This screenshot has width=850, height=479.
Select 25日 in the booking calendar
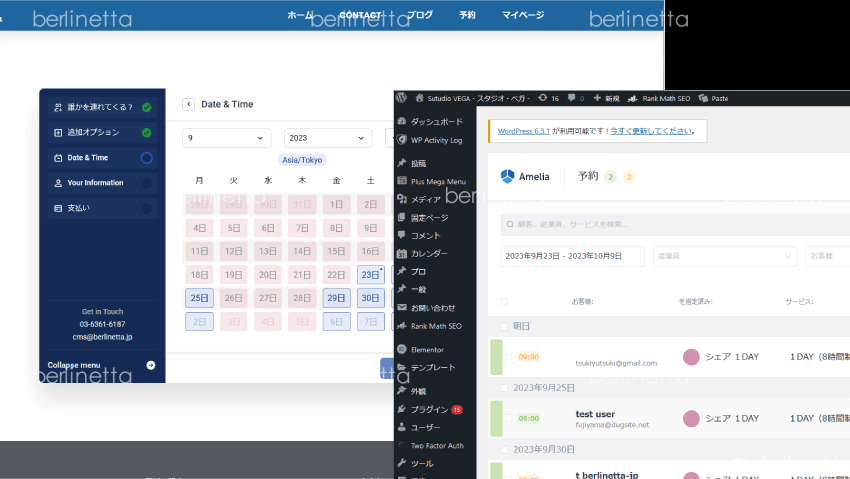click(199, 298)
